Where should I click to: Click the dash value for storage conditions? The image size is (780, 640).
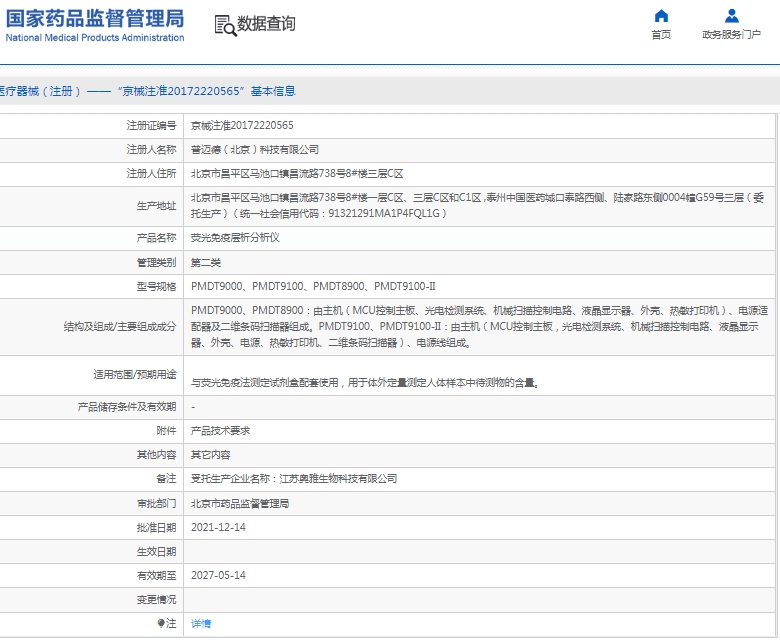pyautogui.click(x=193, y=407)
